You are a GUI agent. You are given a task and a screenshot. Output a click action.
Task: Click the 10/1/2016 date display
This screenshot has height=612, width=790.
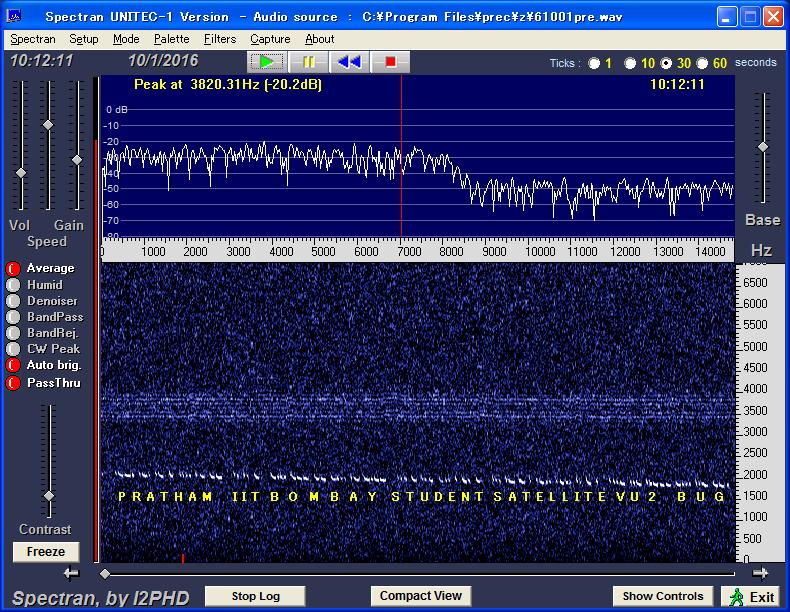pyautogui.click(x=163, y=61)
